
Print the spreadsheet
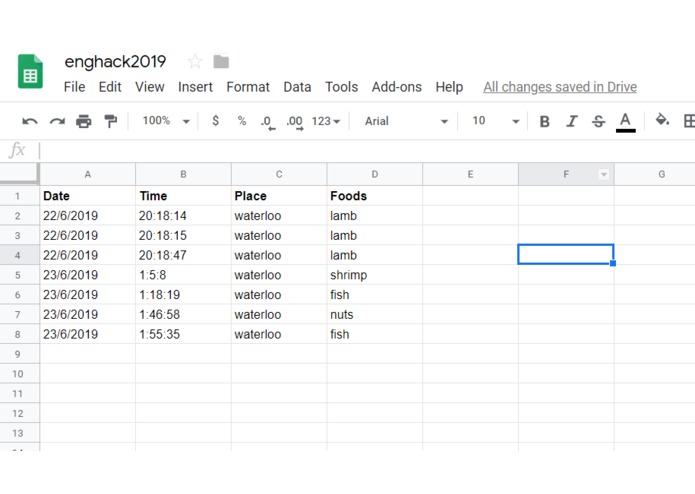84,121
